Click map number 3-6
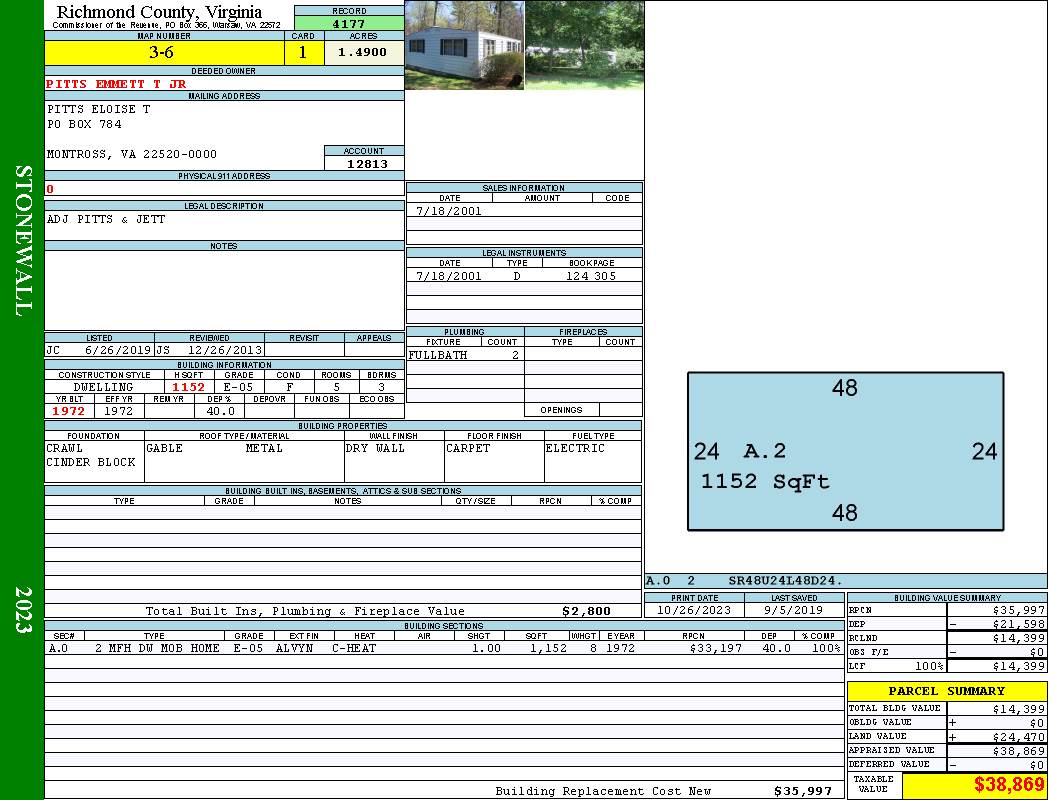 tap(161, 53)
